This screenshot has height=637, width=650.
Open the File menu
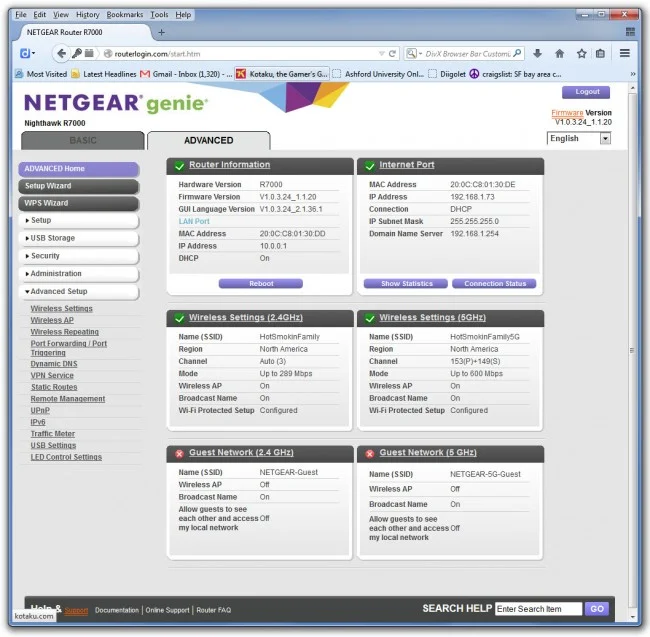[21, 15]
